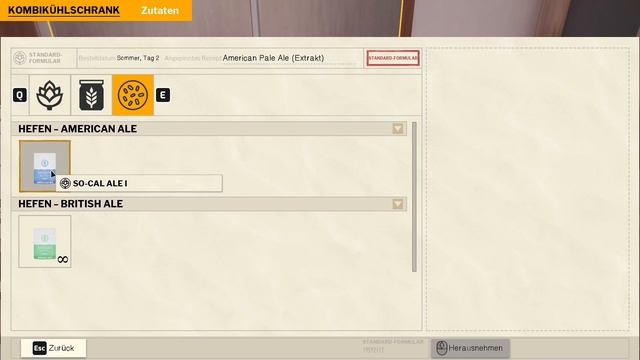This screenshot has width=640, height=360.
Task: Click the Hefen – American Ale heading
Action: [78, 129]
